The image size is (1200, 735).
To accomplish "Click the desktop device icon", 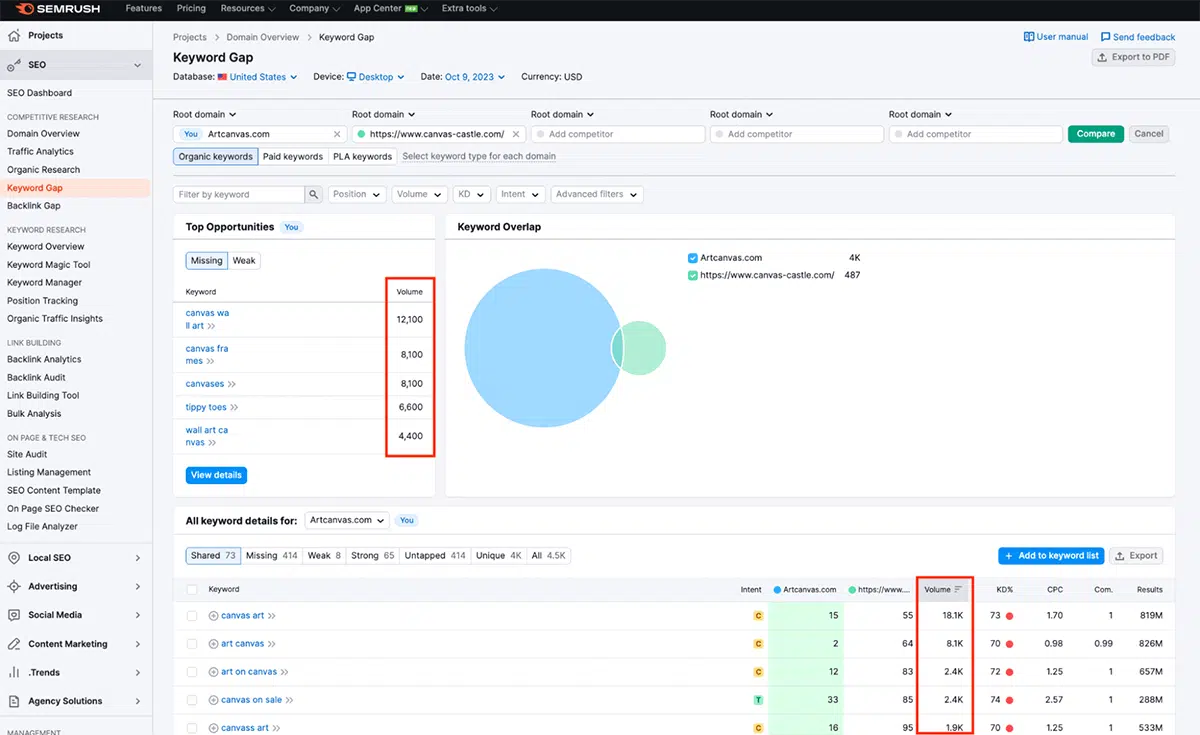I will pyautogui.click(x=351, y=77).
